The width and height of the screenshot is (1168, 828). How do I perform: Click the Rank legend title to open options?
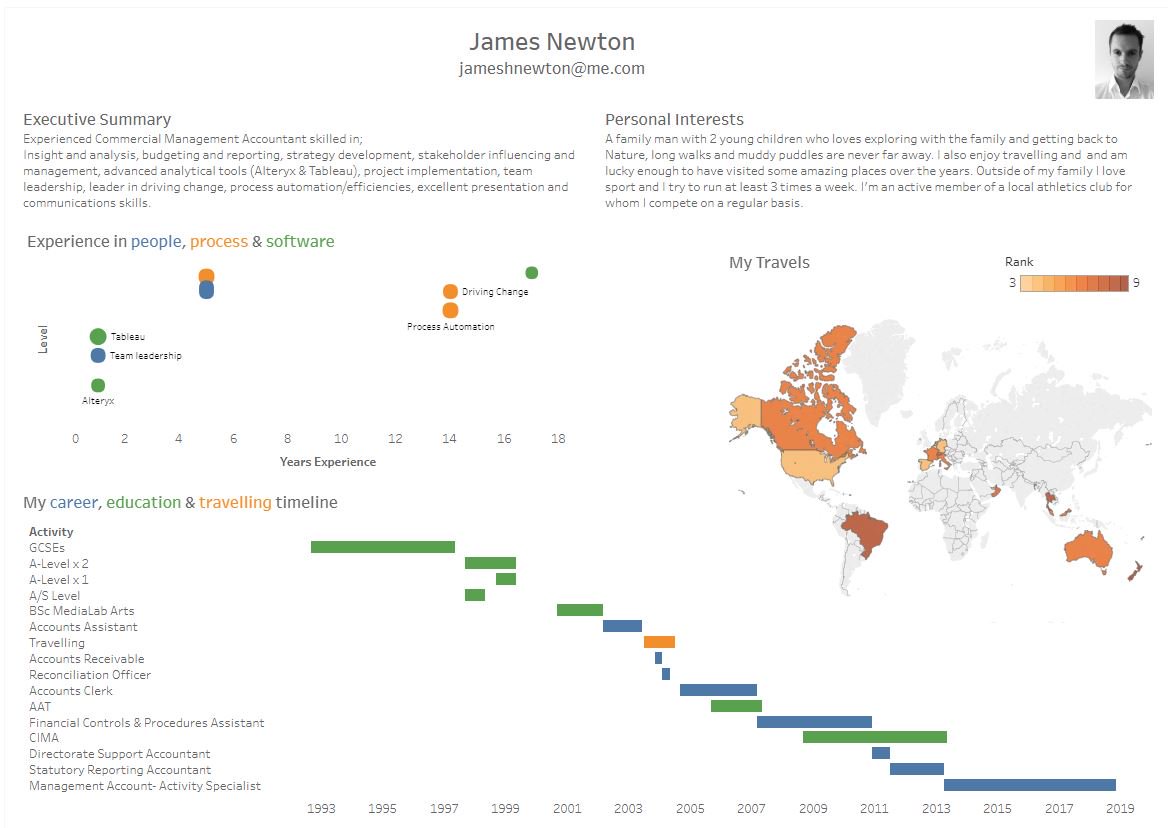1018,261
